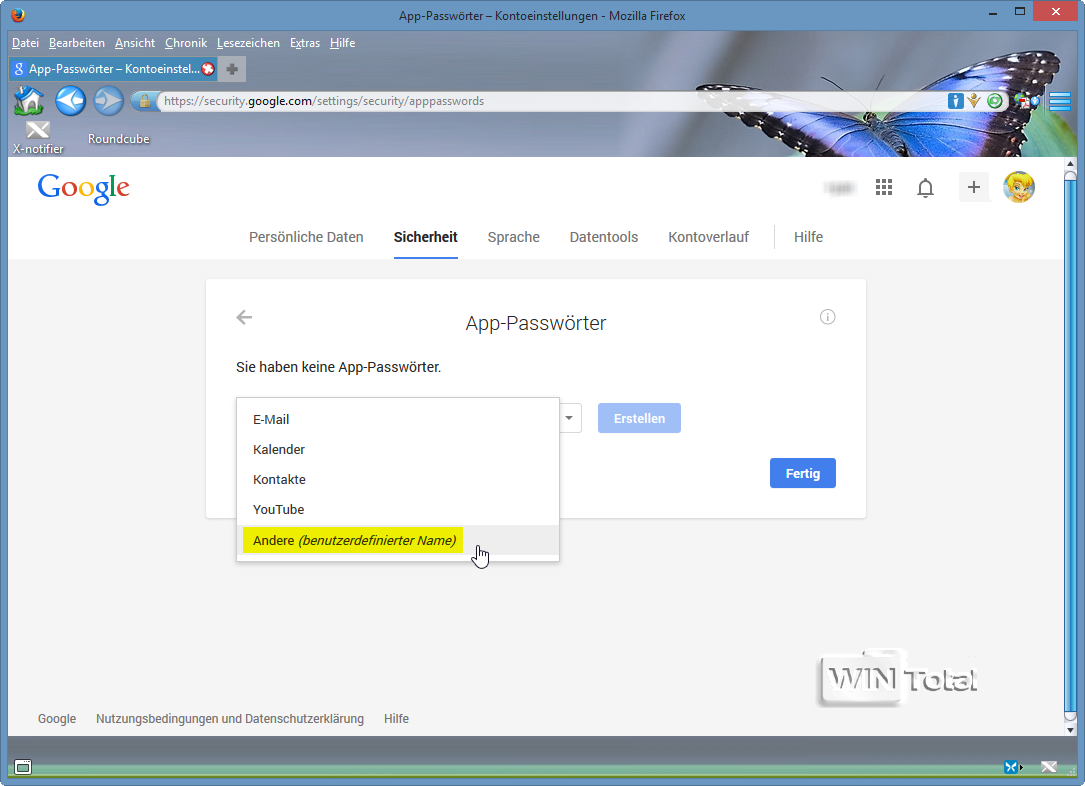
Task: Click the device dropdown arrow beside Erstellen
Action: (569, 418)
